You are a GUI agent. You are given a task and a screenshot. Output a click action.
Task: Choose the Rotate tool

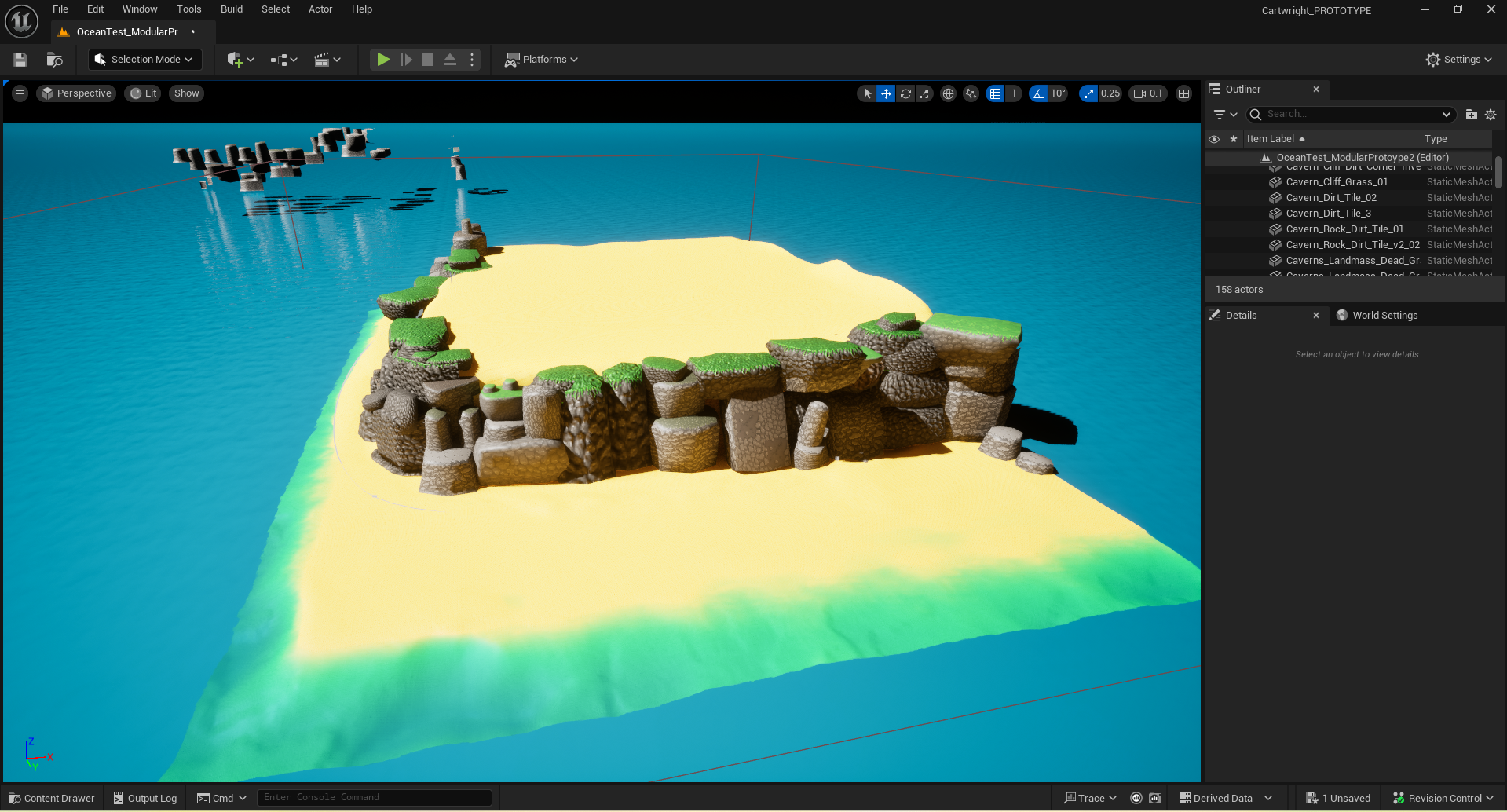pos(905,93)
